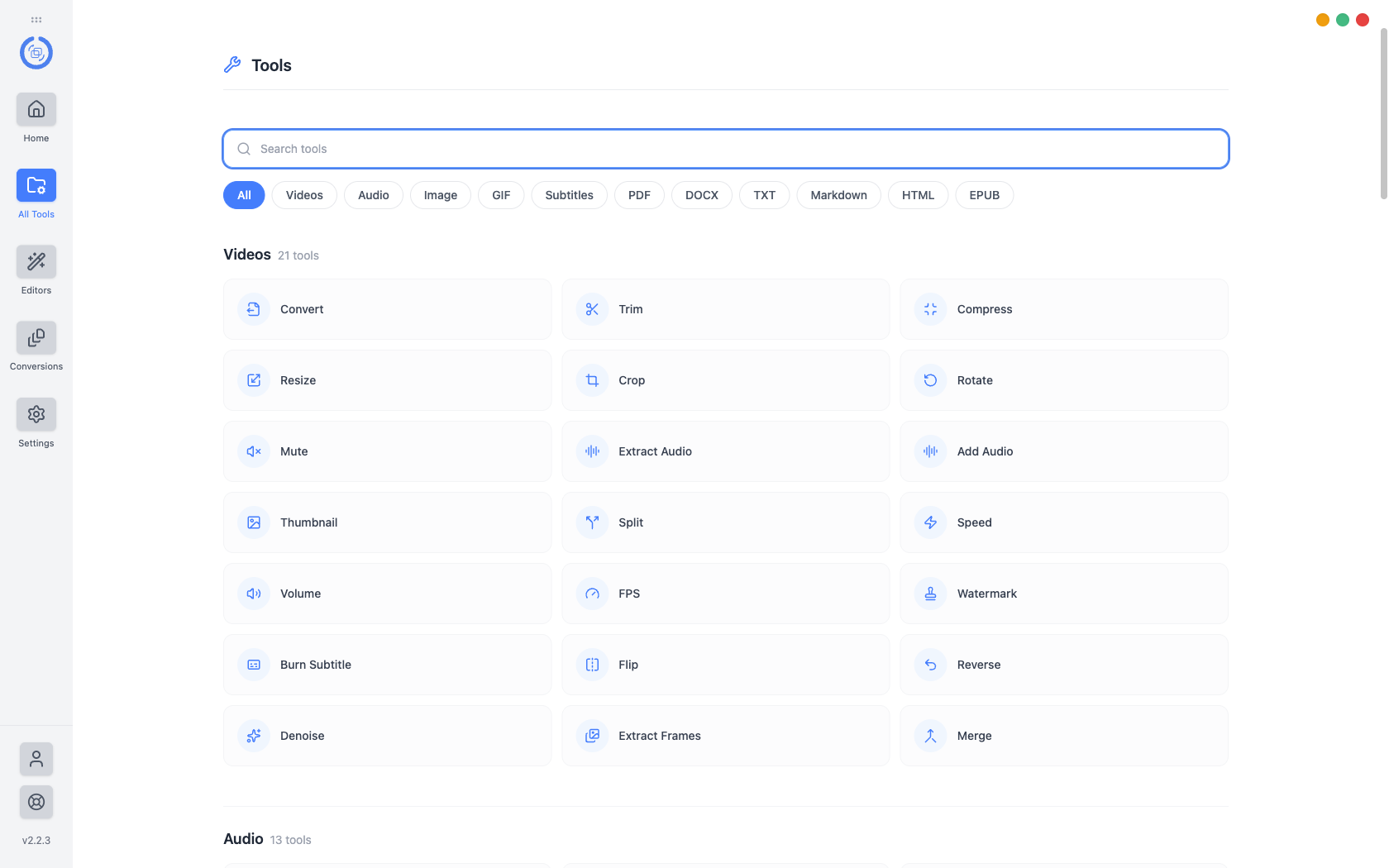Select the FPS gauge icon
This screenshot has width=1389, height=868.
coord(592,594)
